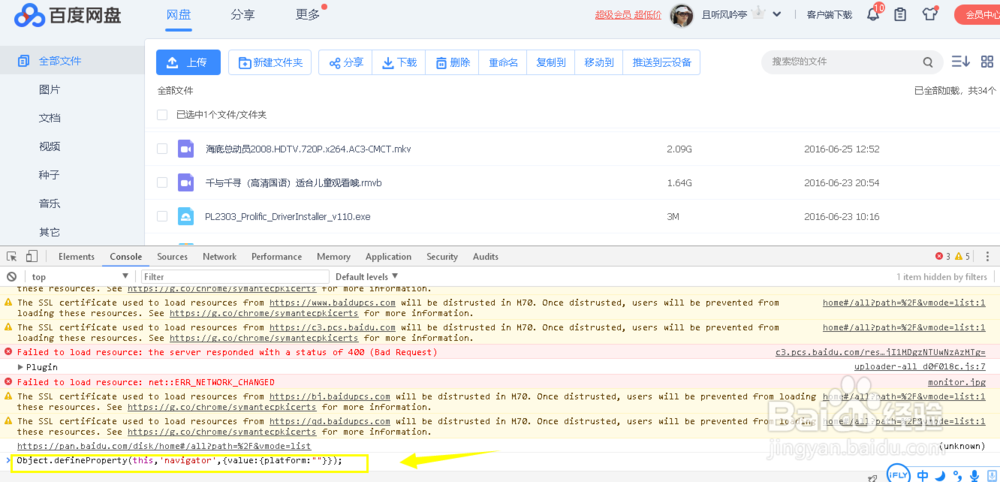1000x482 pixels.
Task: Open the user account dropdown arrow
Action: tap(776, 14)
